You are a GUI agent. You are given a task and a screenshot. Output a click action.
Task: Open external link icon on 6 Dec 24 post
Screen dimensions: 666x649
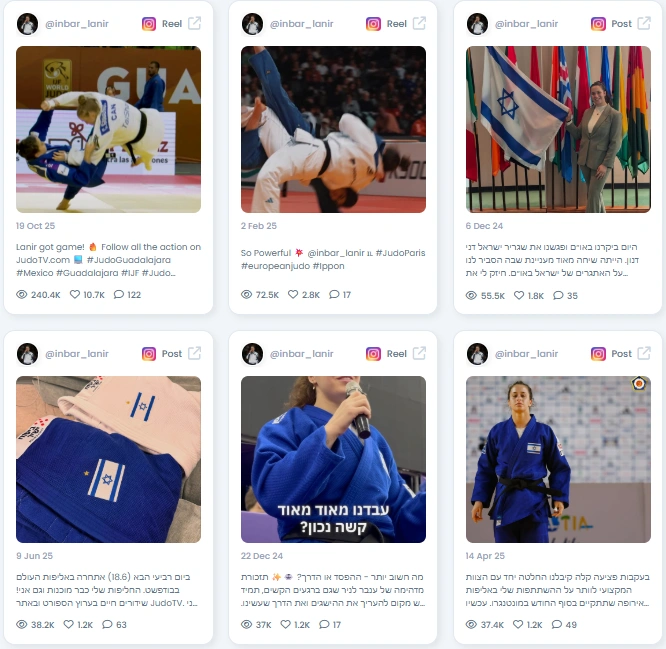[x=644, y=23]
